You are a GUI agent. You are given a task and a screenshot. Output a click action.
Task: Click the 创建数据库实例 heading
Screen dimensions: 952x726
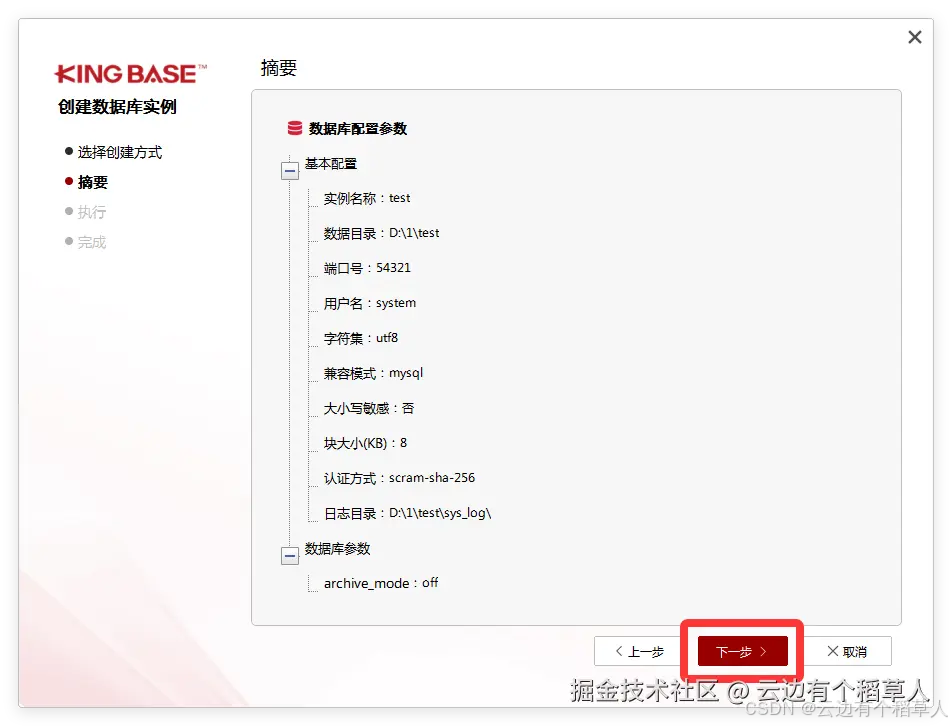pos(117,107)
